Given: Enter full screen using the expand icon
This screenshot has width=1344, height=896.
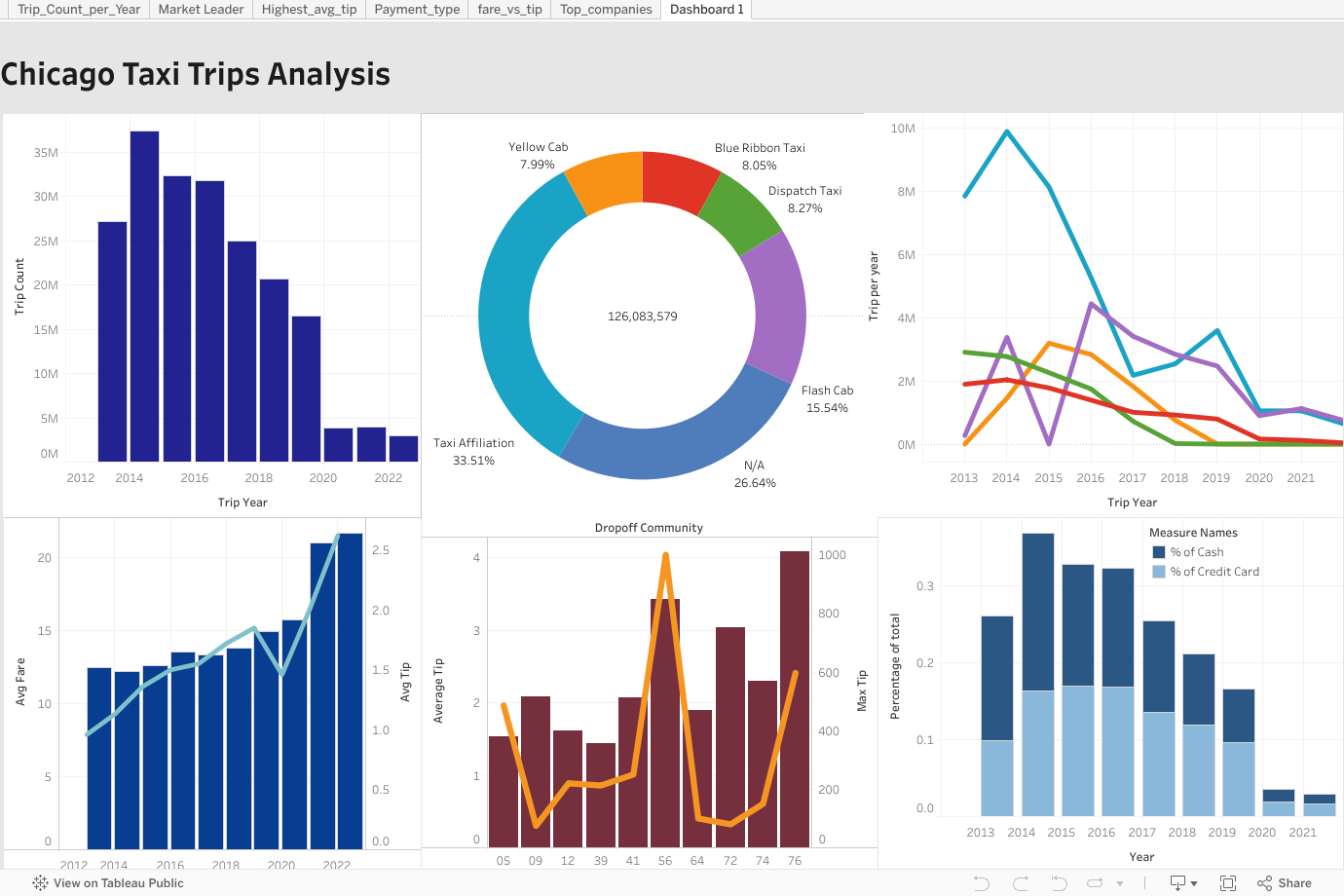Looking at the screenshot, I should tap(1230, 882).
